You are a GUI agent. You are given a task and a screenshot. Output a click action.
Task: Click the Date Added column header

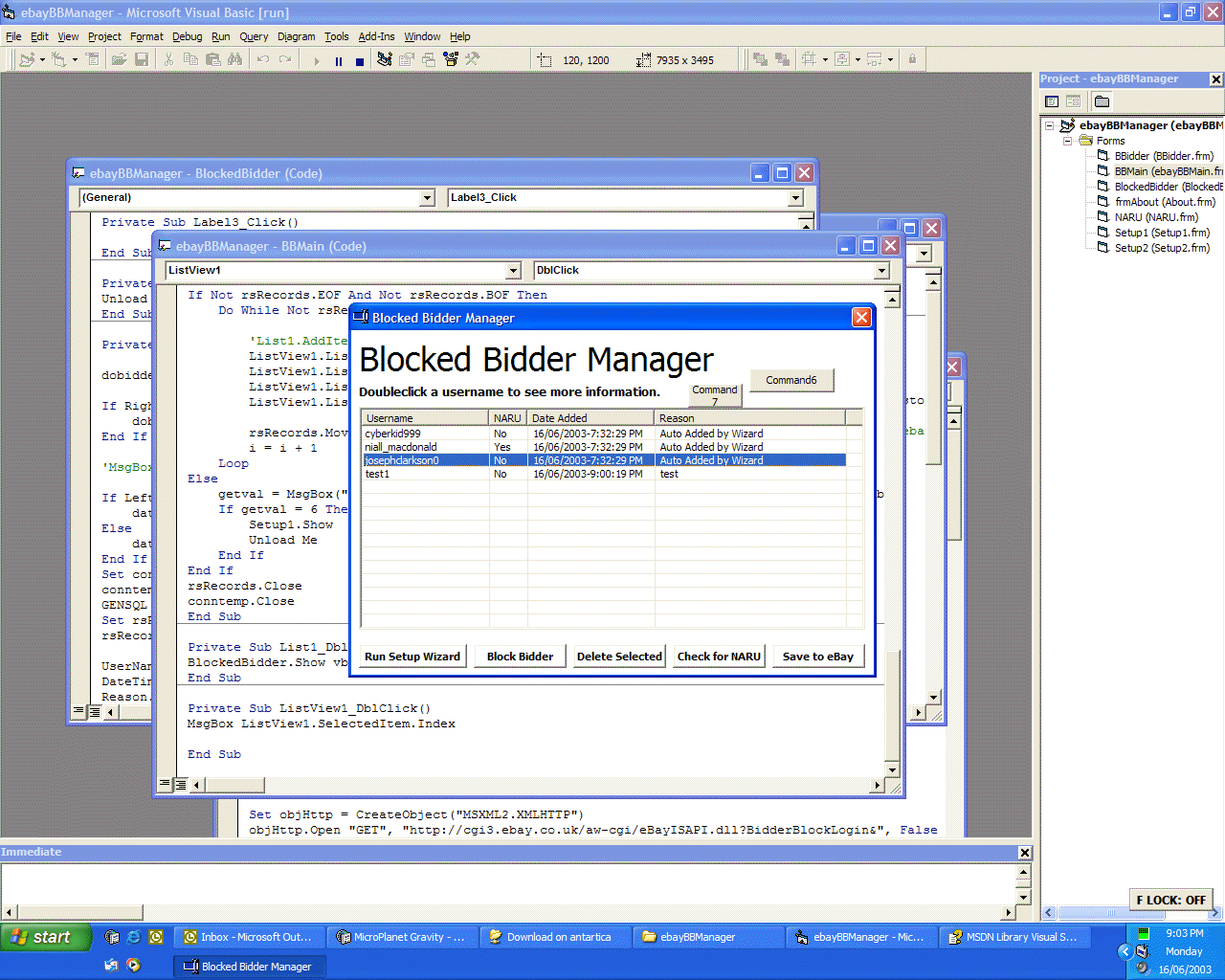click(x=590, y=418)
